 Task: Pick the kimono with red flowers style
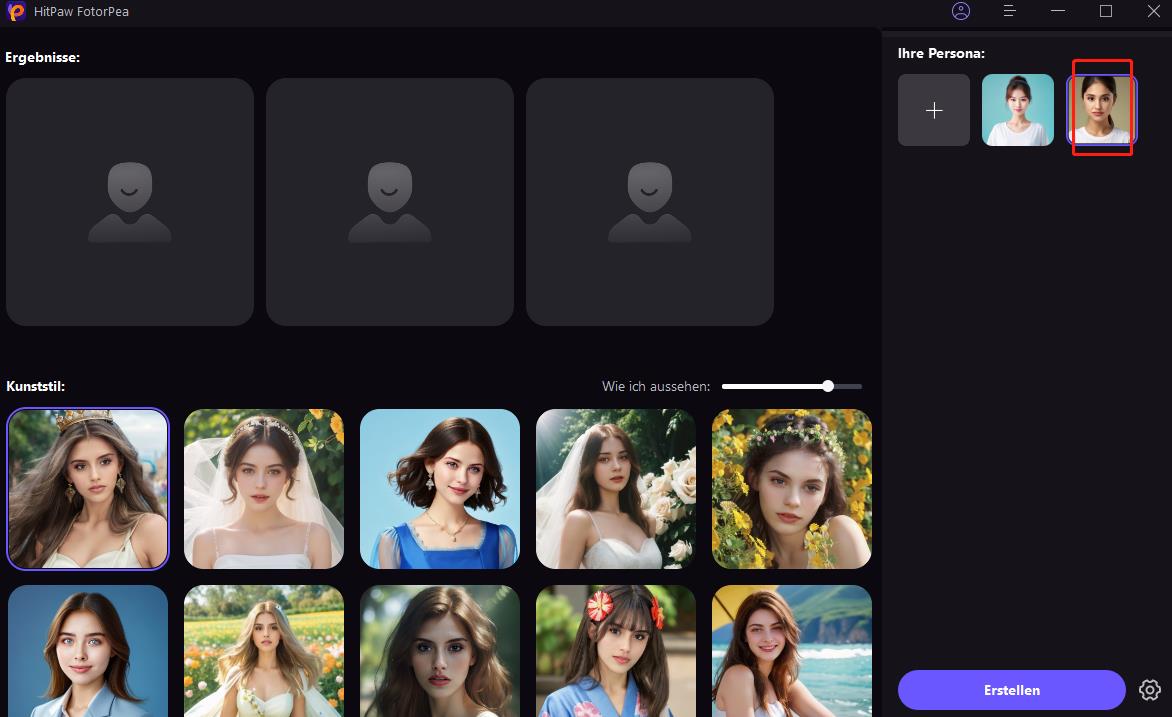pyautogui.click(x=616, y=650)
